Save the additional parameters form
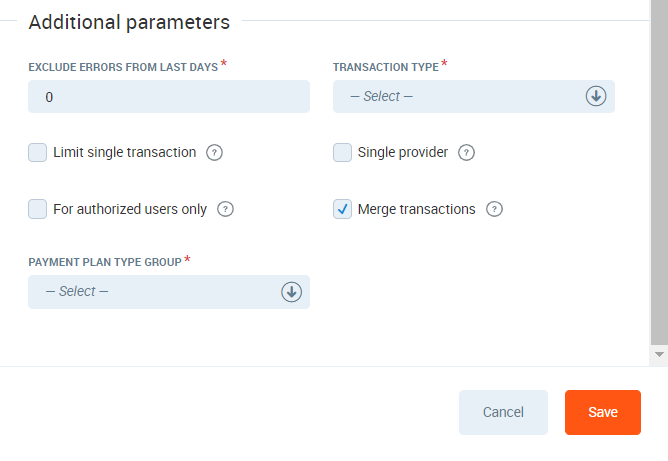668x461 pixels. point(602,412)
